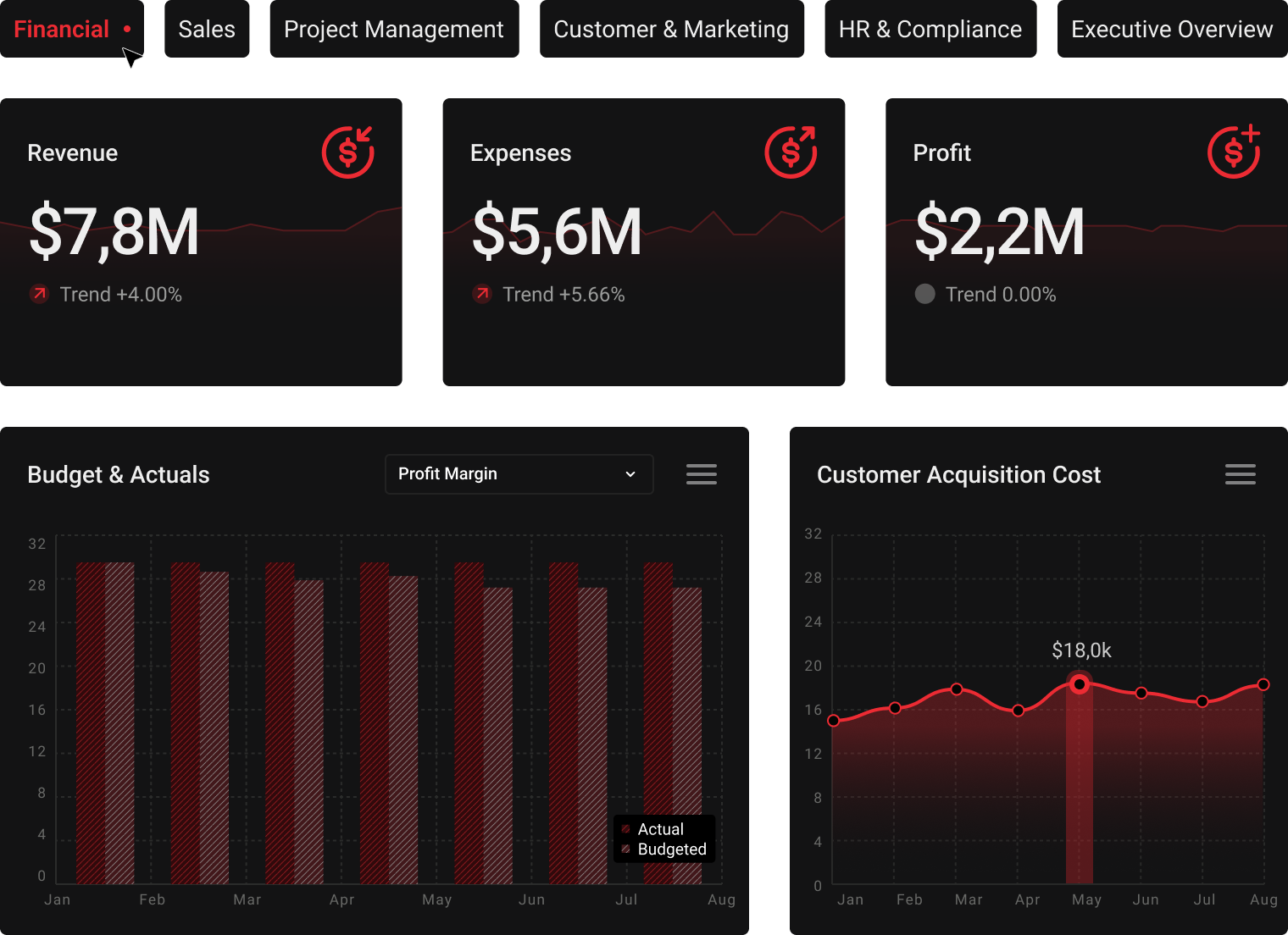Open the Customer Acquisition Cost hamburger menu
This screenshot has width=1288, height=935.
pos(1241,474)
